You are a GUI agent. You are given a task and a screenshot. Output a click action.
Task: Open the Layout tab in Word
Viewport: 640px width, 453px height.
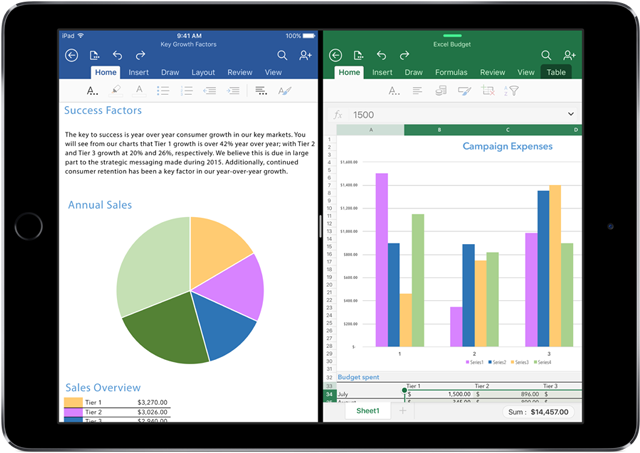[203, 72]
